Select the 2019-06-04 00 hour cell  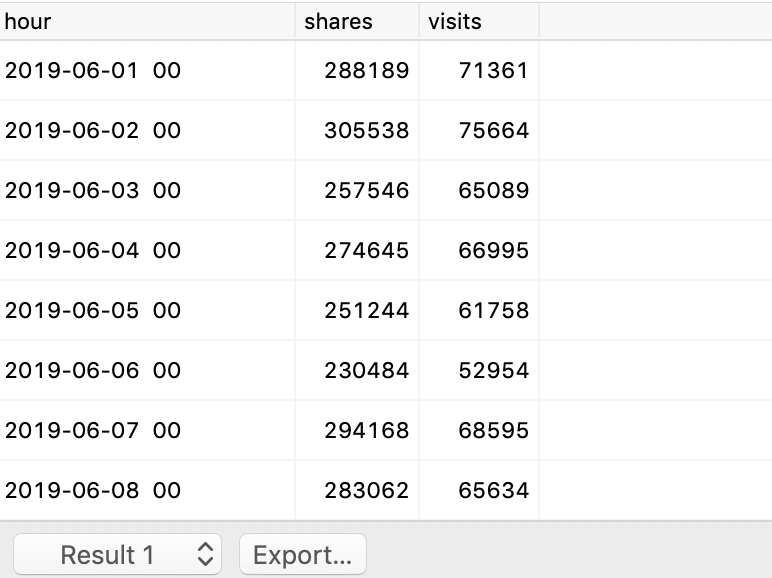[x=93, y=251]
